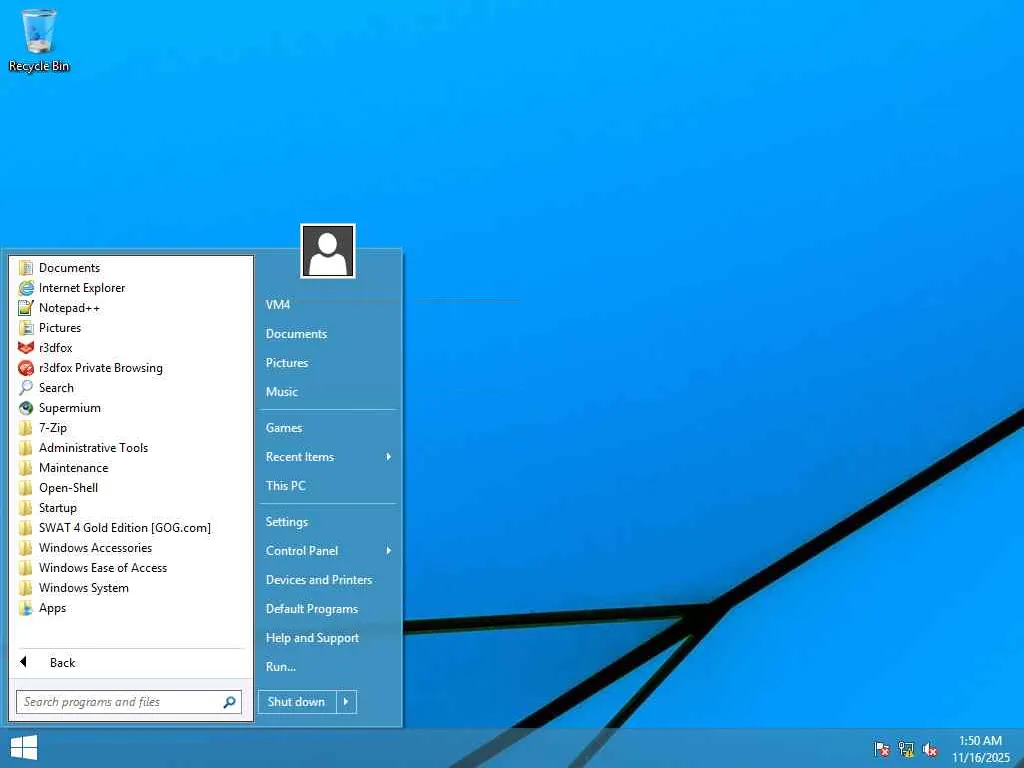Open Notepad++ via its icon
The width and height of the screenshot is (1024, 768).
point(26,308)
